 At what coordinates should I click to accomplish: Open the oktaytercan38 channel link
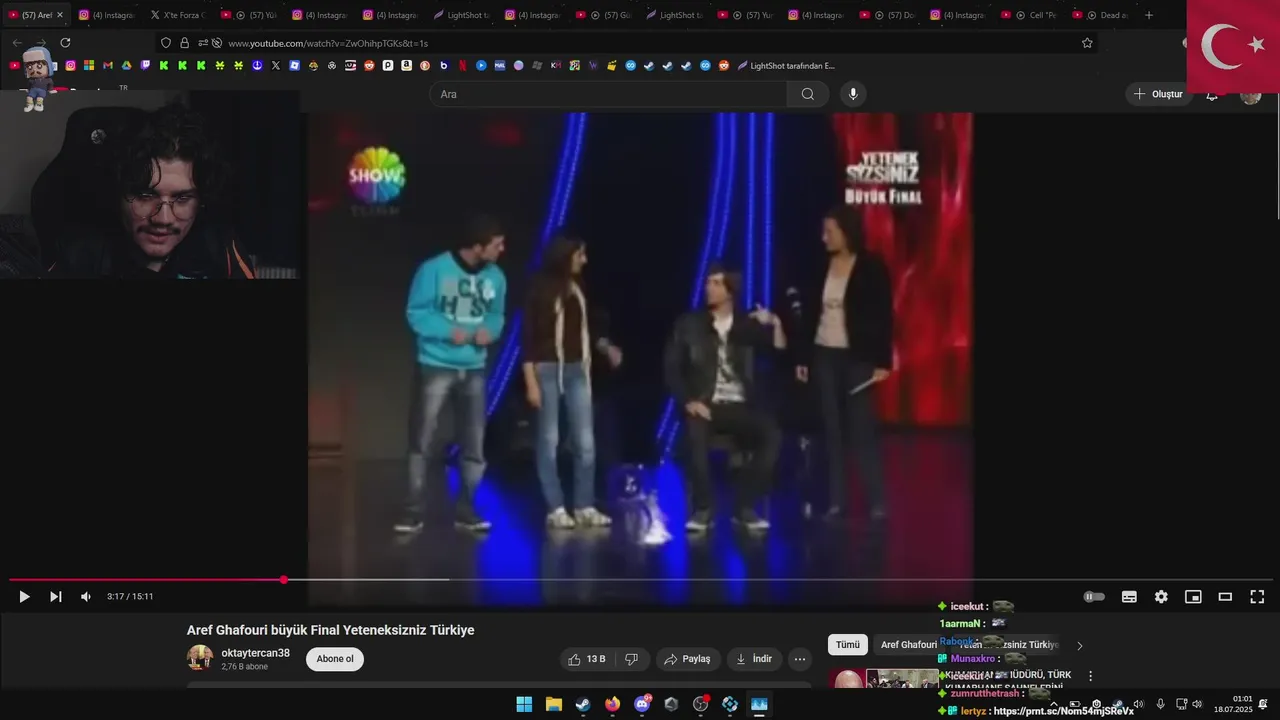(x=255, y=653)
